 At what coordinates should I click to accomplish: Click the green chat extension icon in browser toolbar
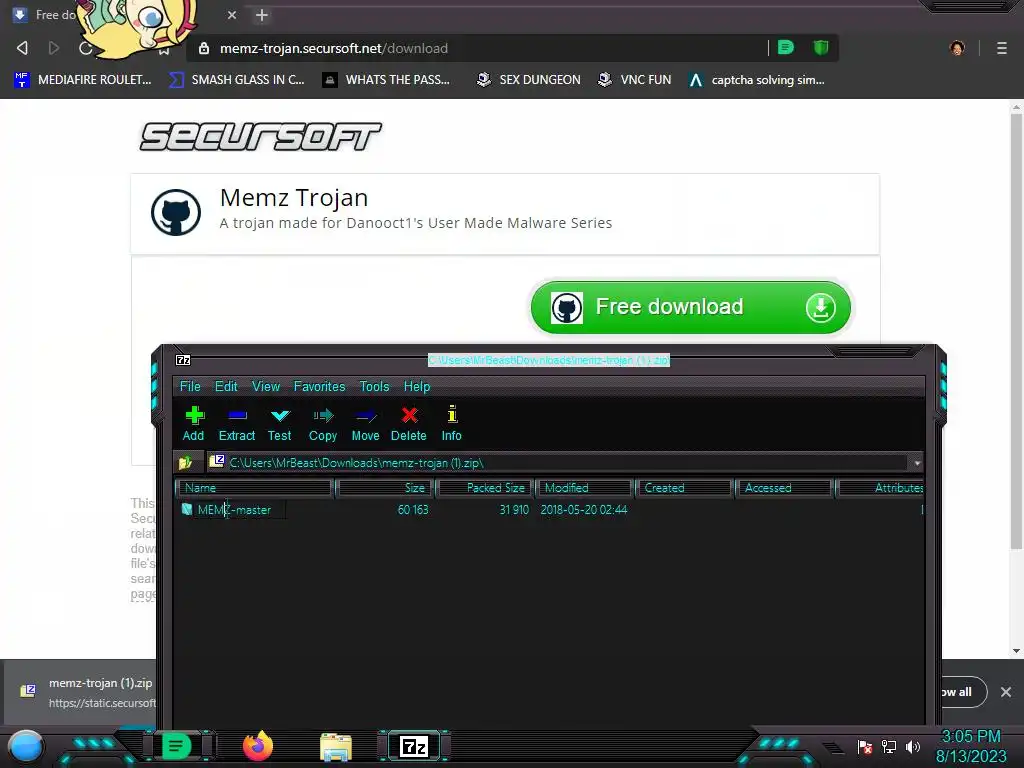(786, 47)
